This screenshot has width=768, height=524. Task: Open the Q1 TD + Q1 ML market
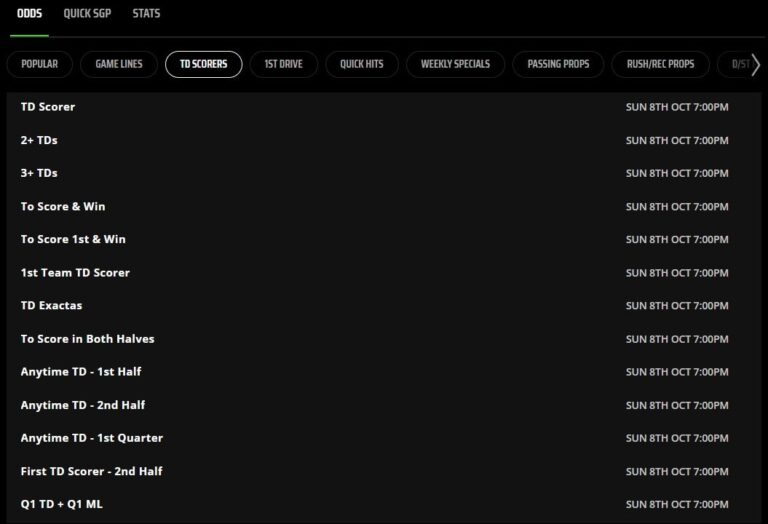[61, 504]
